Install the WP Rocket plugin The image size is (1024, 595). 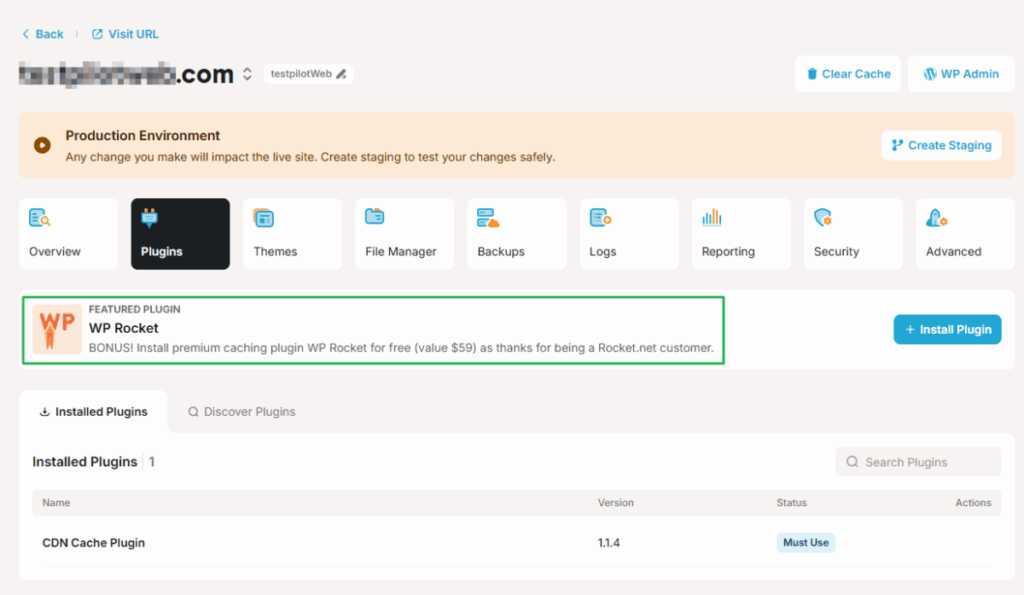(947, 329)
